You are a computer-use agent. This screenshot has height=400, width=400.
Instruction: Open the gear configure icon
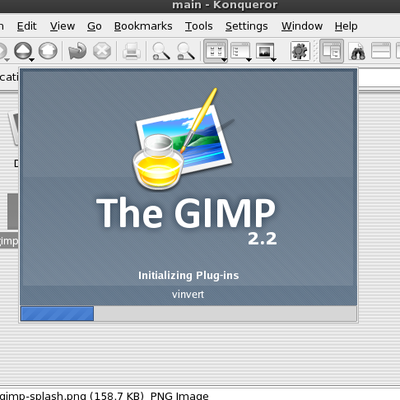300,51
